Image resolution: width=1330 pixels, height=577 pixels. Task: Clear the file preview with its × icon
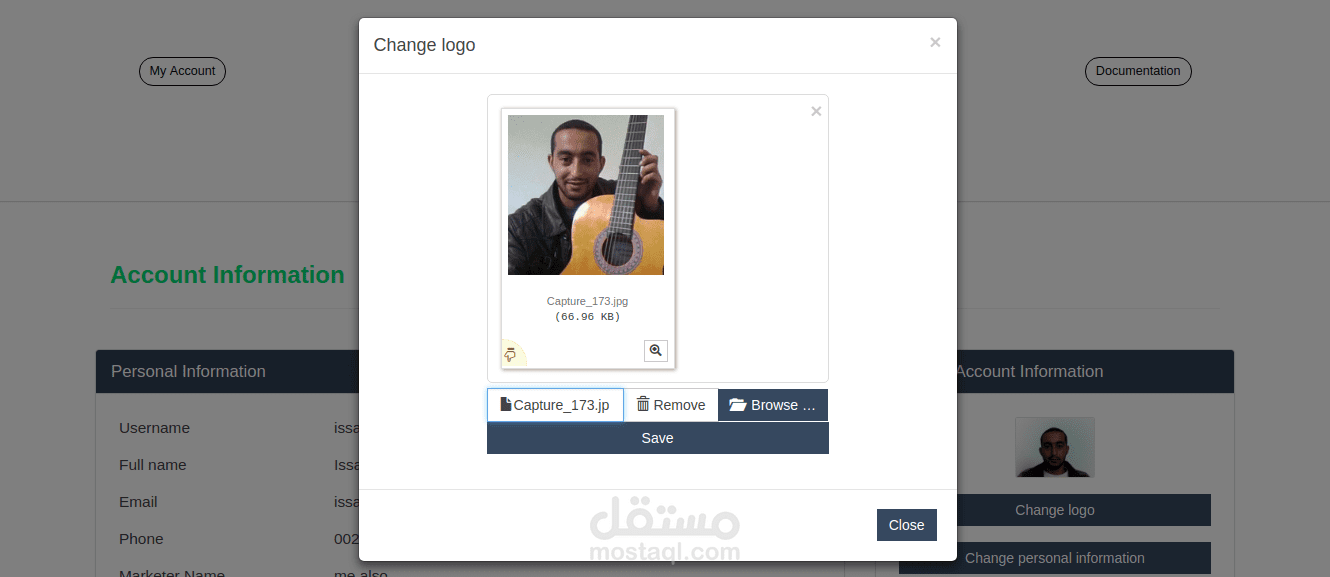816,111
